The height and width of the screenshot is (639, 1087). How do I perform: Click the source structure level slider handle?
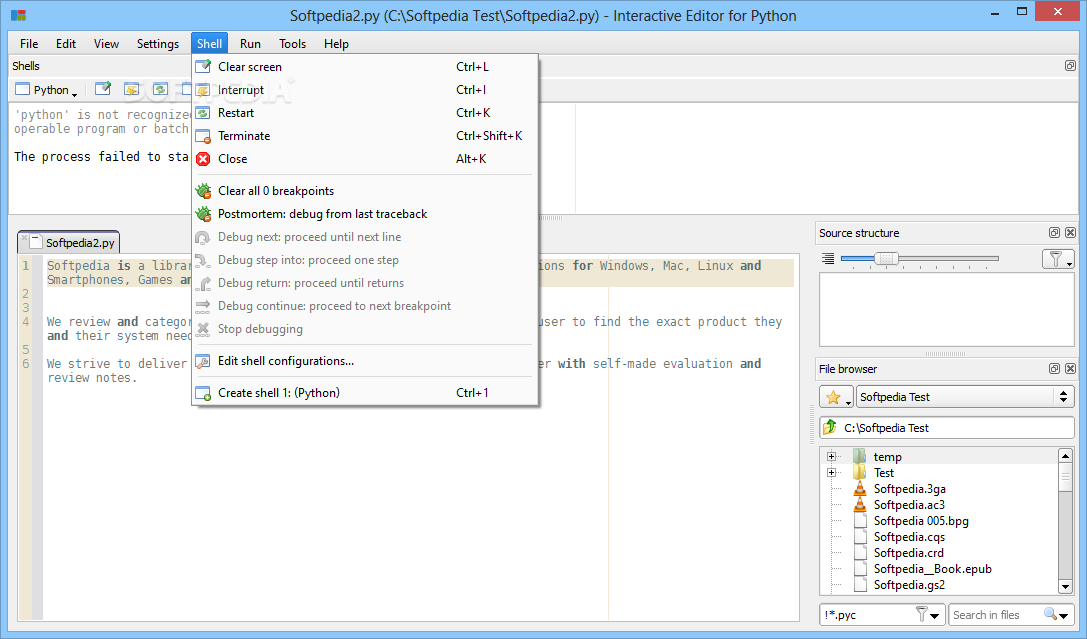click(886, 259)
